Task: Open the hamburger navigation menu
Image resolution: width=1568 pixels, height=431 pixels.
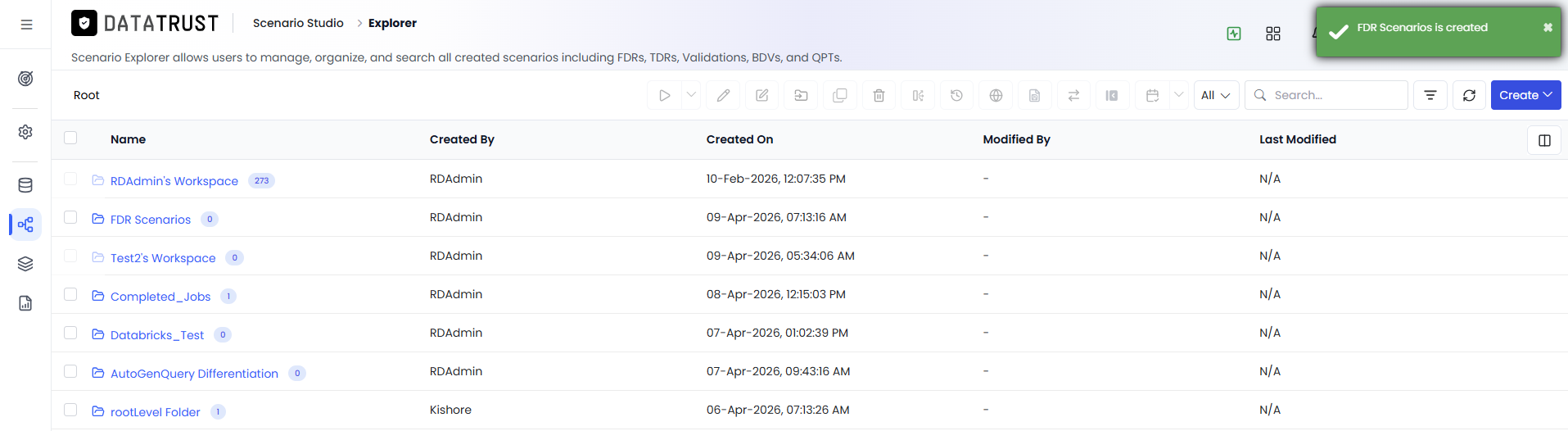Action: click(x=26, y=25)
